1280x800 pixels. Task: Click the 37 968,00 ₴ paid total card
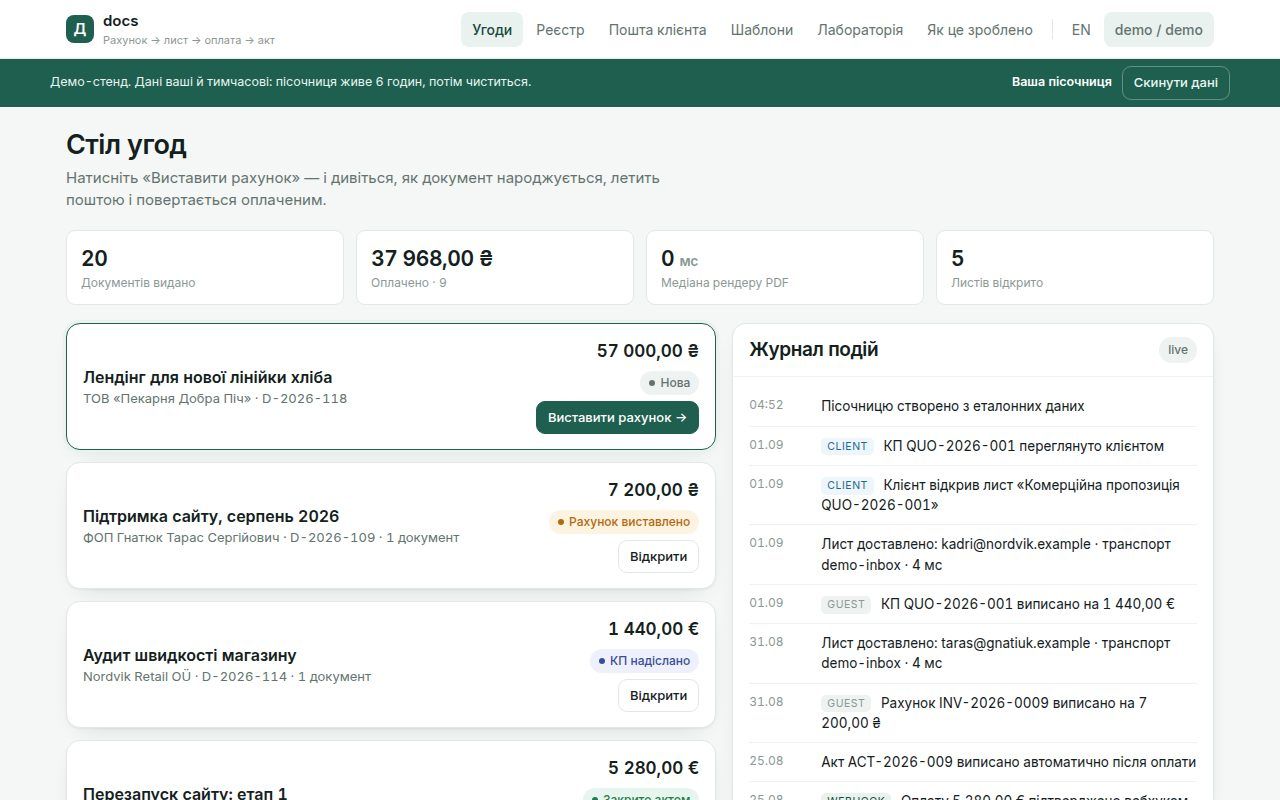(x=495, y=267)
